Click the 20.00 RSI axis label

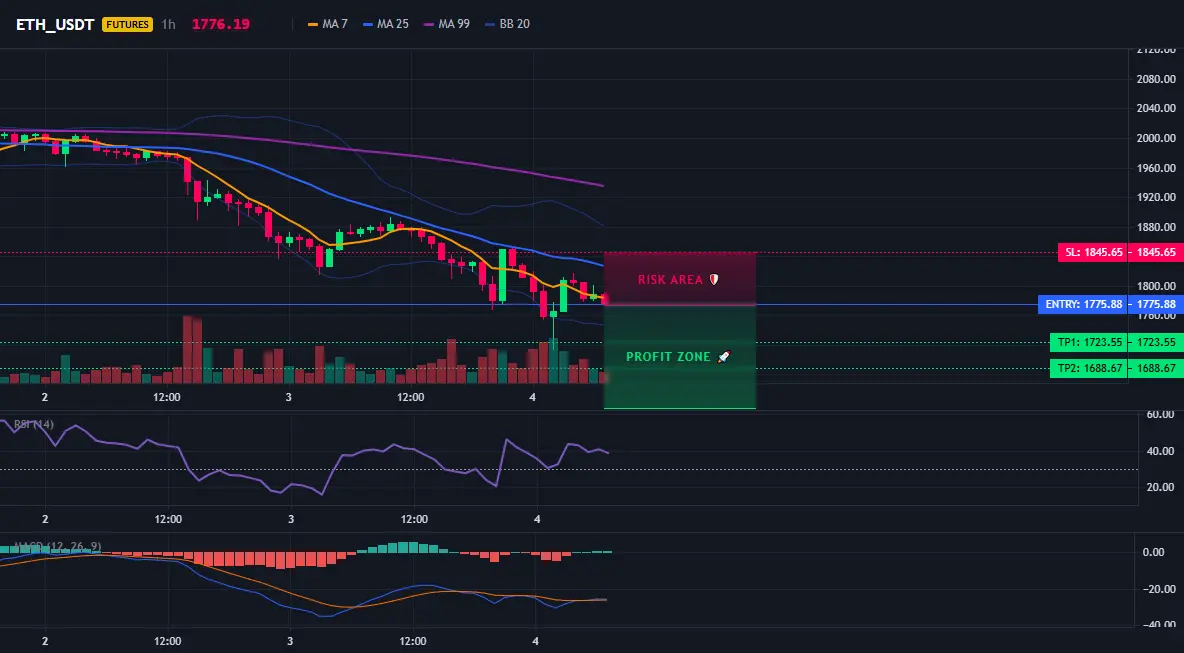coord(1160,487)
